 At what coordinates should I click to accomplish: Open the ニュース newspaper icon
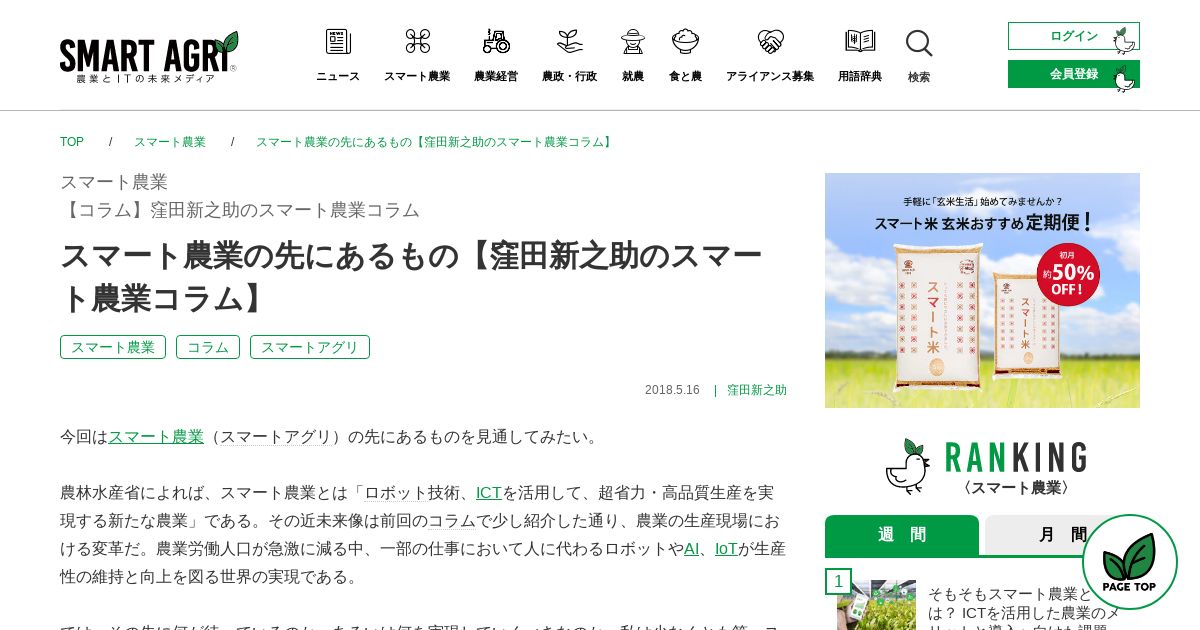pos(338,42)
